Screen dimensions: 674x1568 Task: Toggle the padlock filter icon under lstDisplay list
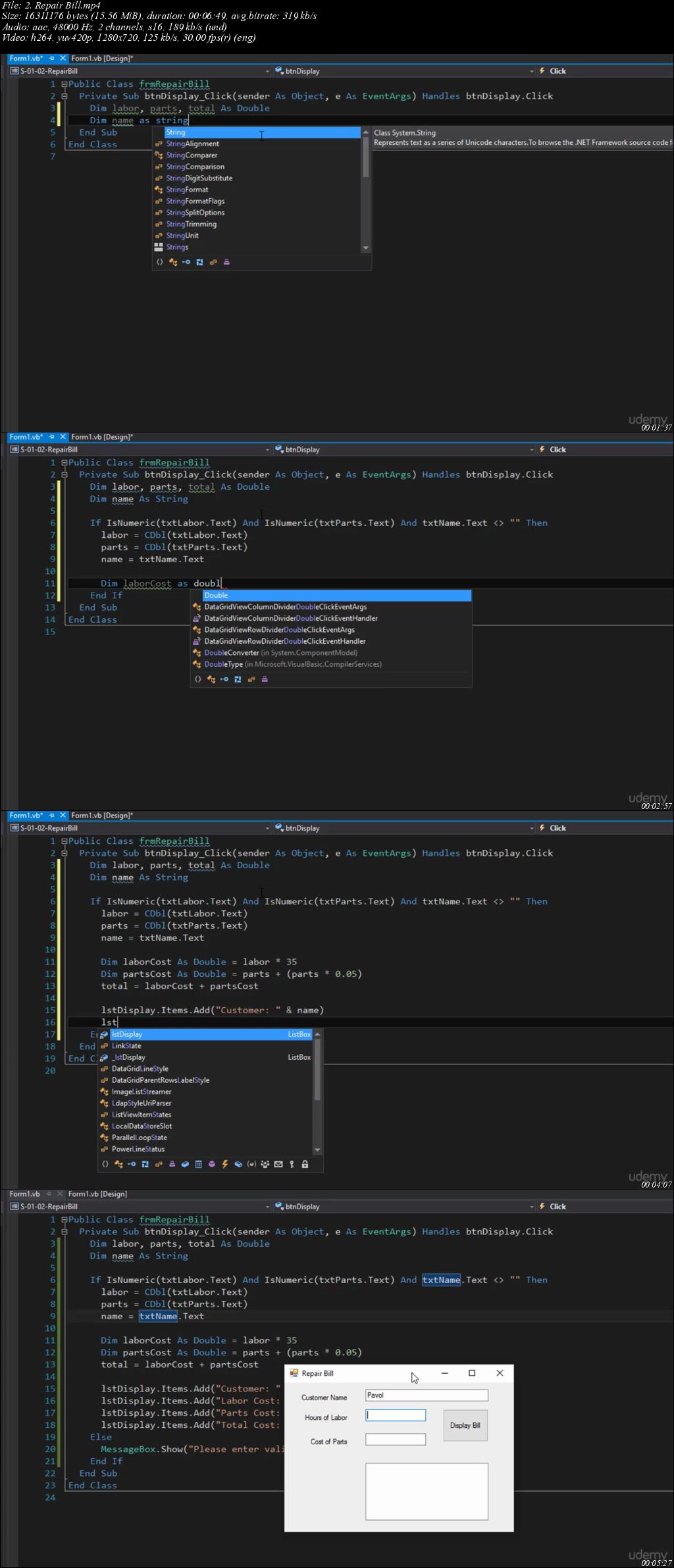pyautogui.click(x=305, y=1164)
